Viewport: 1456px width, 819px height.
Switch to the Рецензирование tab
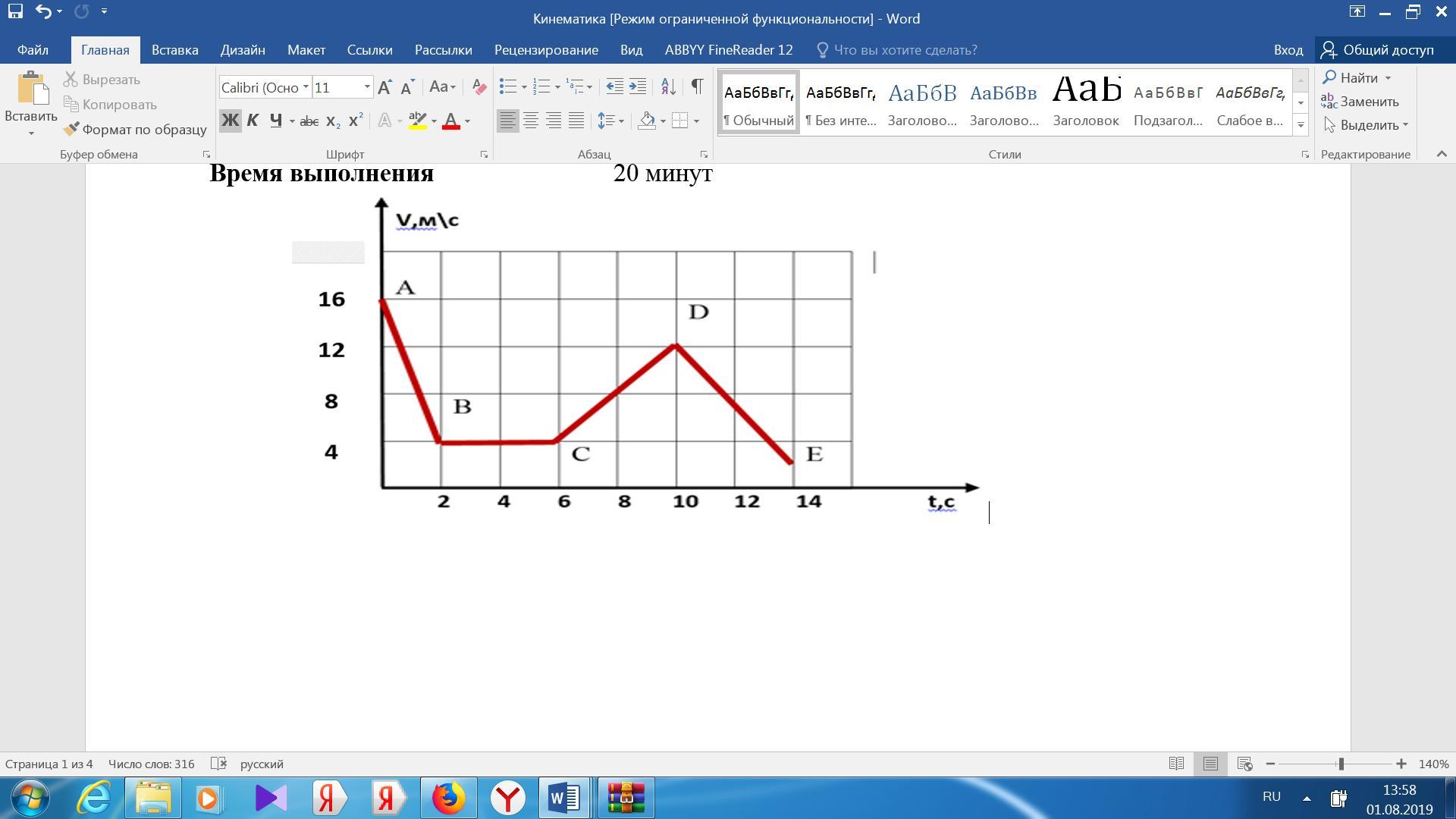point(546,50)
